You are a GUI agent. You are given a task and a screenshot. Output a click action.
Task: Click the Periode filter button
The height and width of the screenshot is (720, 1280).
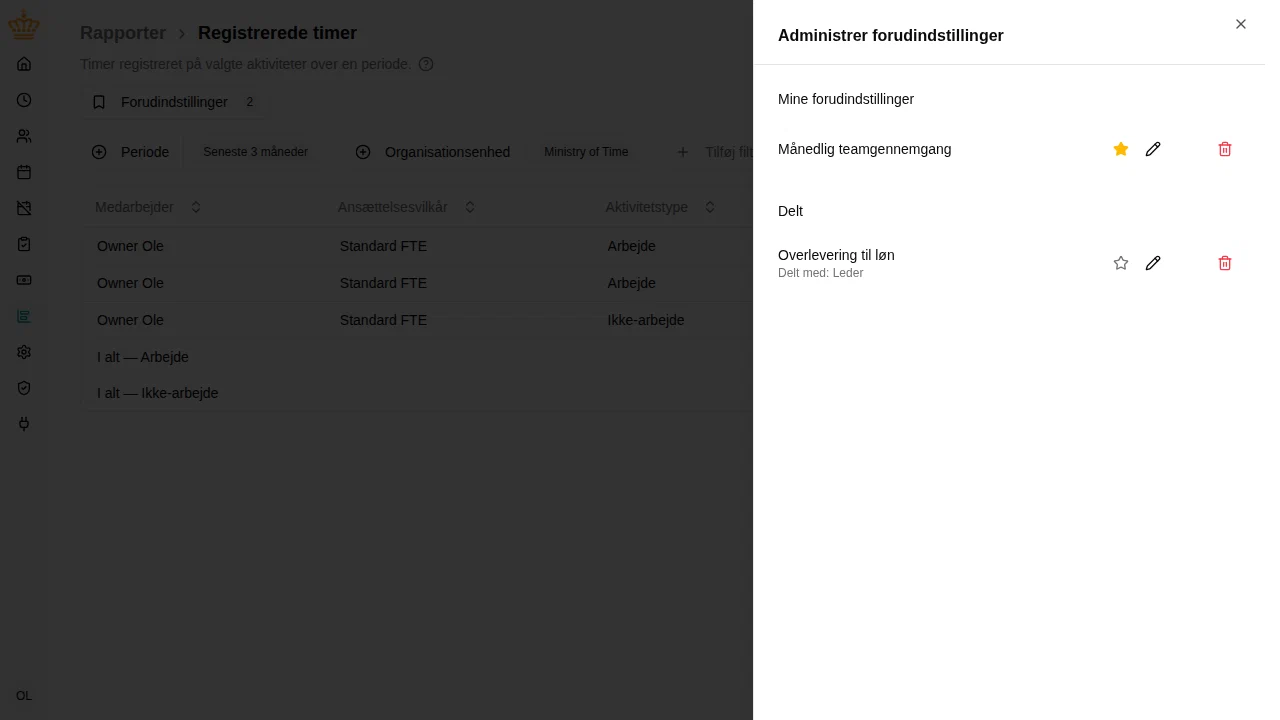coord(131,152)
